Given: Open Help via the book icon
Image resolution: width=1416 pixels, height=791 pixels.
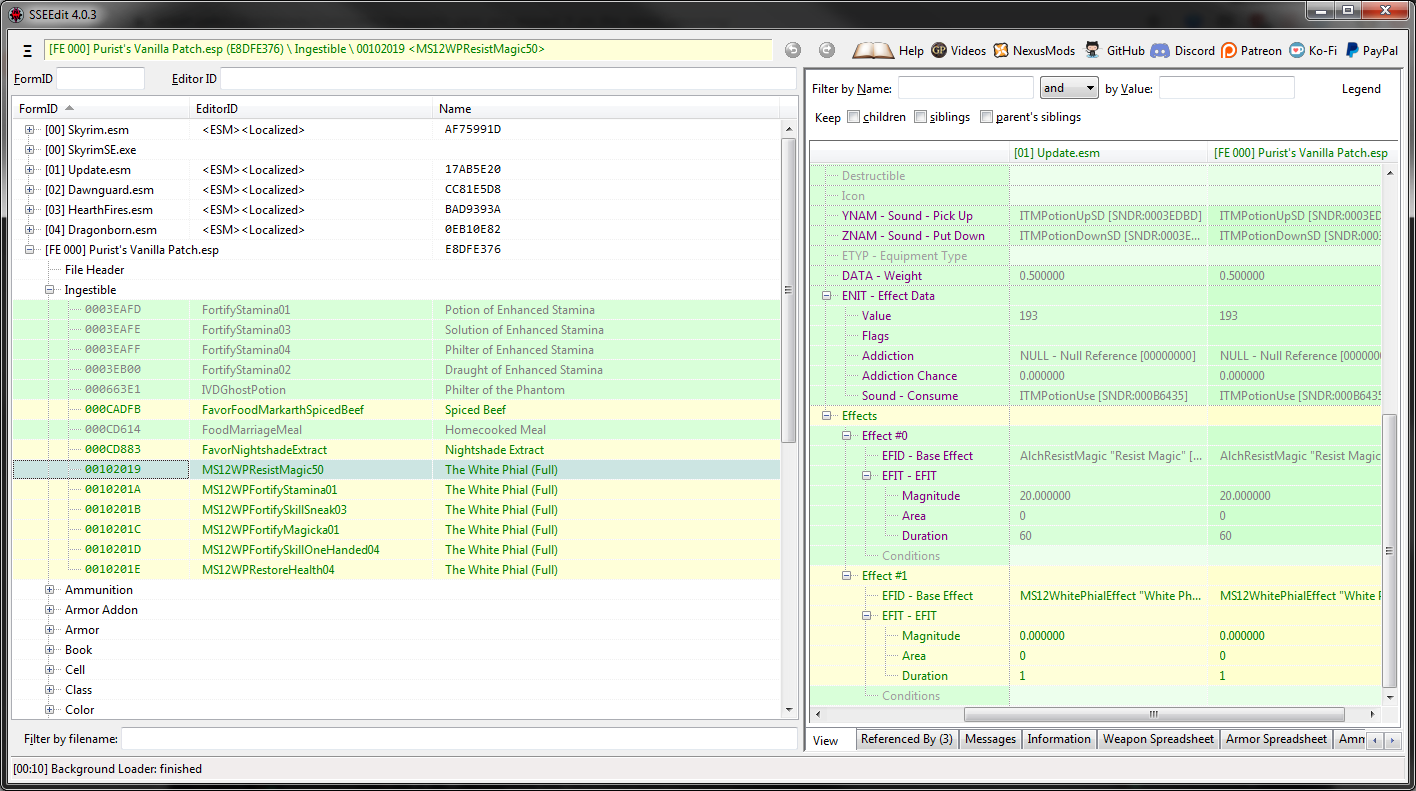Looking at the screenshot, I should point(873,50).
